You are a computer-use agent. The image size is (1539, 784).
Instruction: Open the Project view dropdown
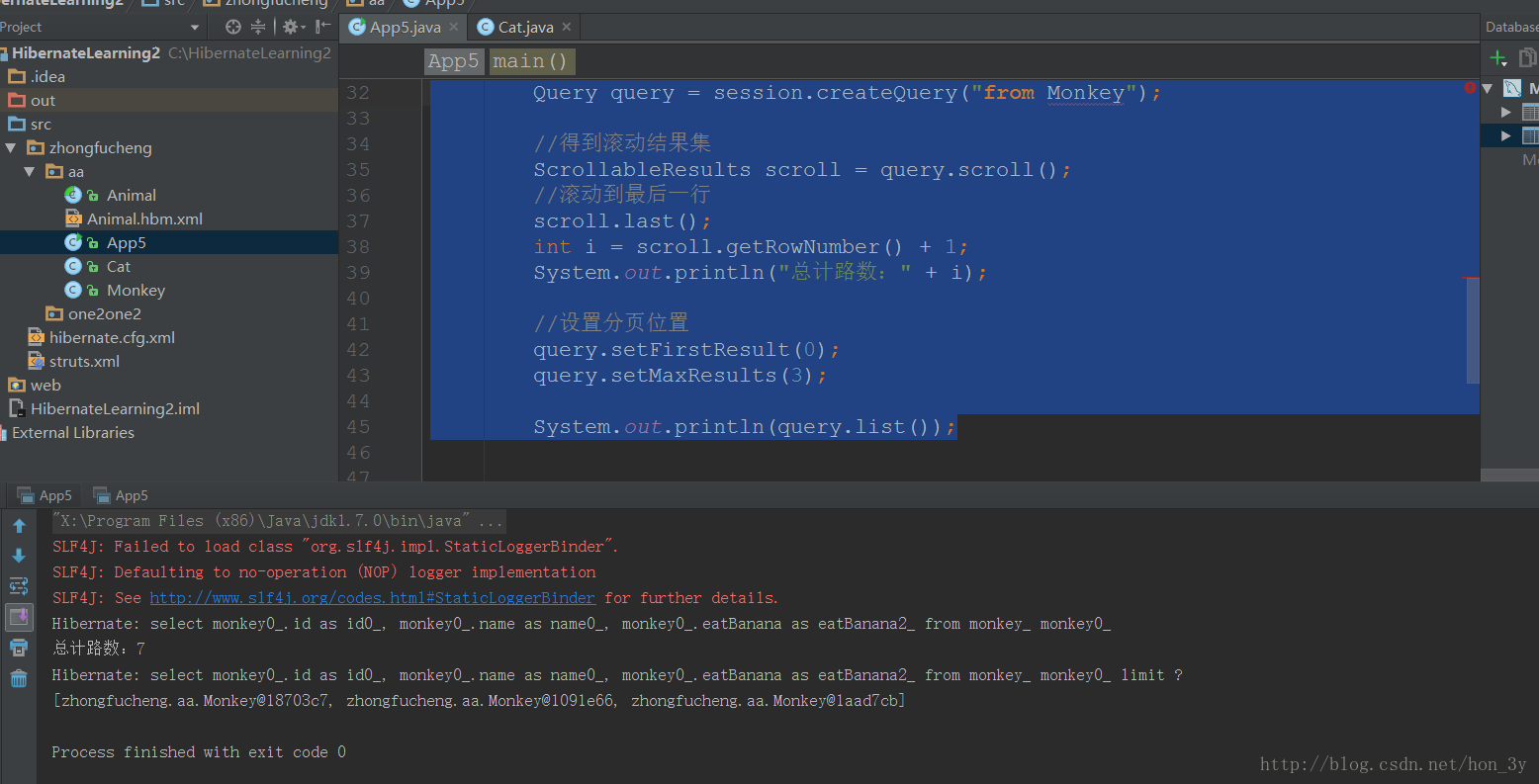195,27
